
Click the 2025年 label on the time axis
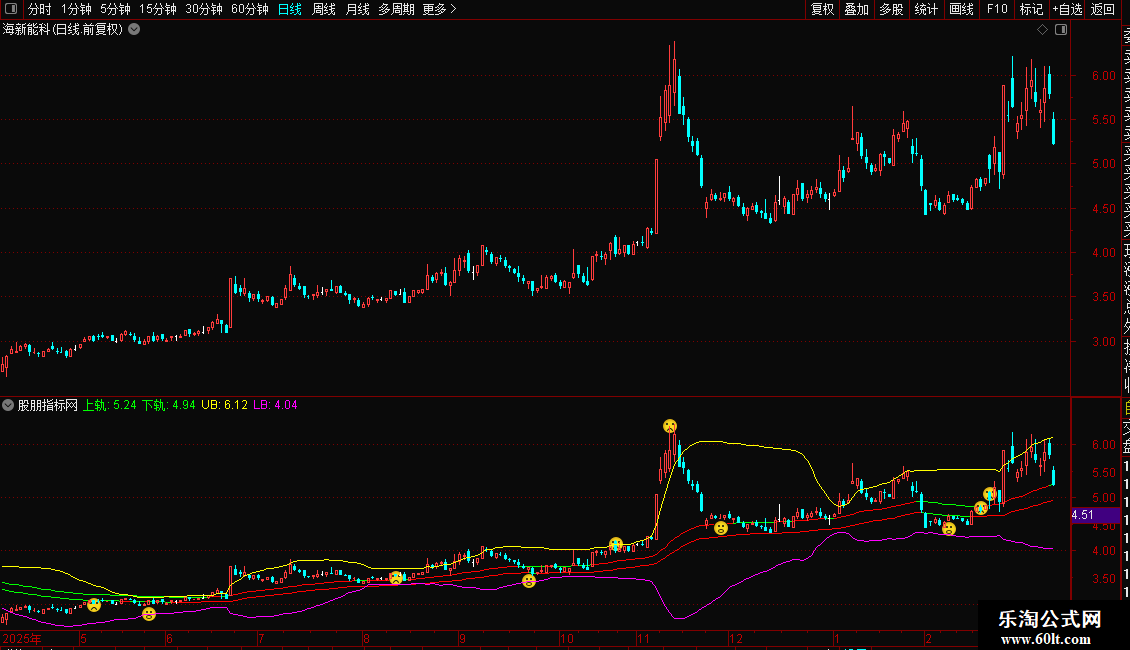click(22, 639)
